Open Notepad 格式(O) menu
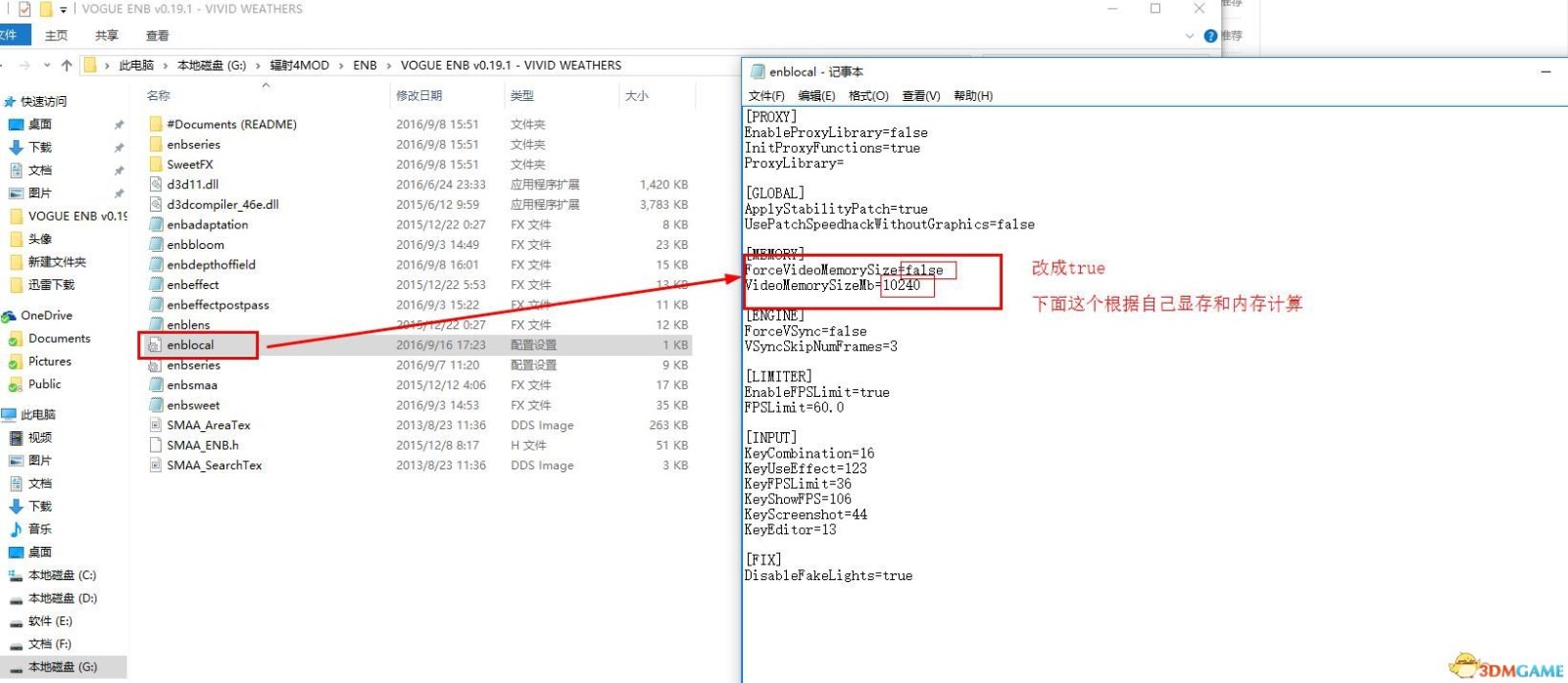The height and width of the screenshot is (683, 1568). click(867, 96)
